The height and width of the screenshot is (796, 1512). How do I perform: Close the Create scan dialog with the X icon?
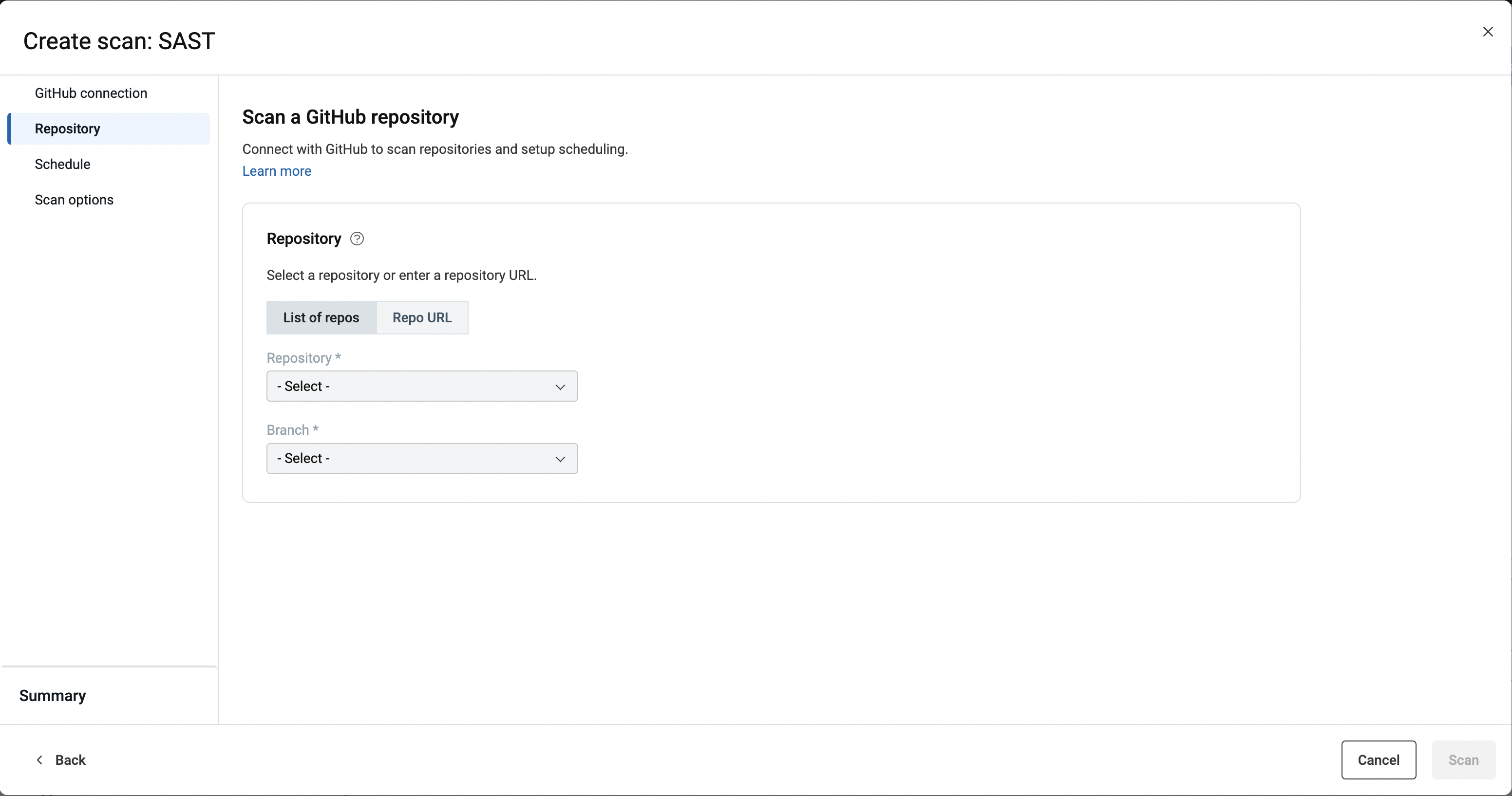[x=1487, y=32]
